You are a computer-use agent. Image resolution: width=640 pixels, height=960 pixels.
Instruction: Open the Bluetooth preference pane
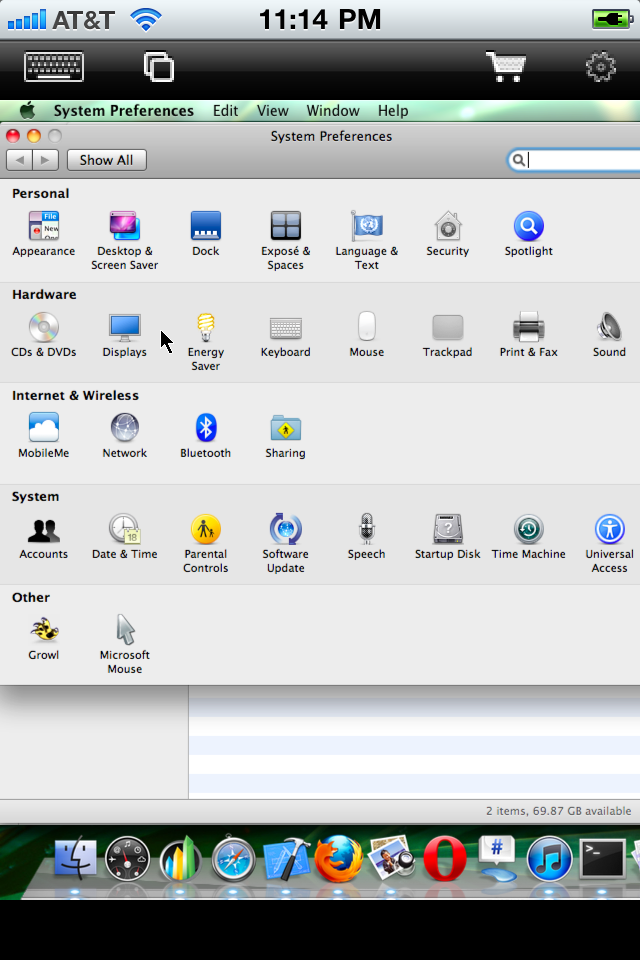point(206,436)
